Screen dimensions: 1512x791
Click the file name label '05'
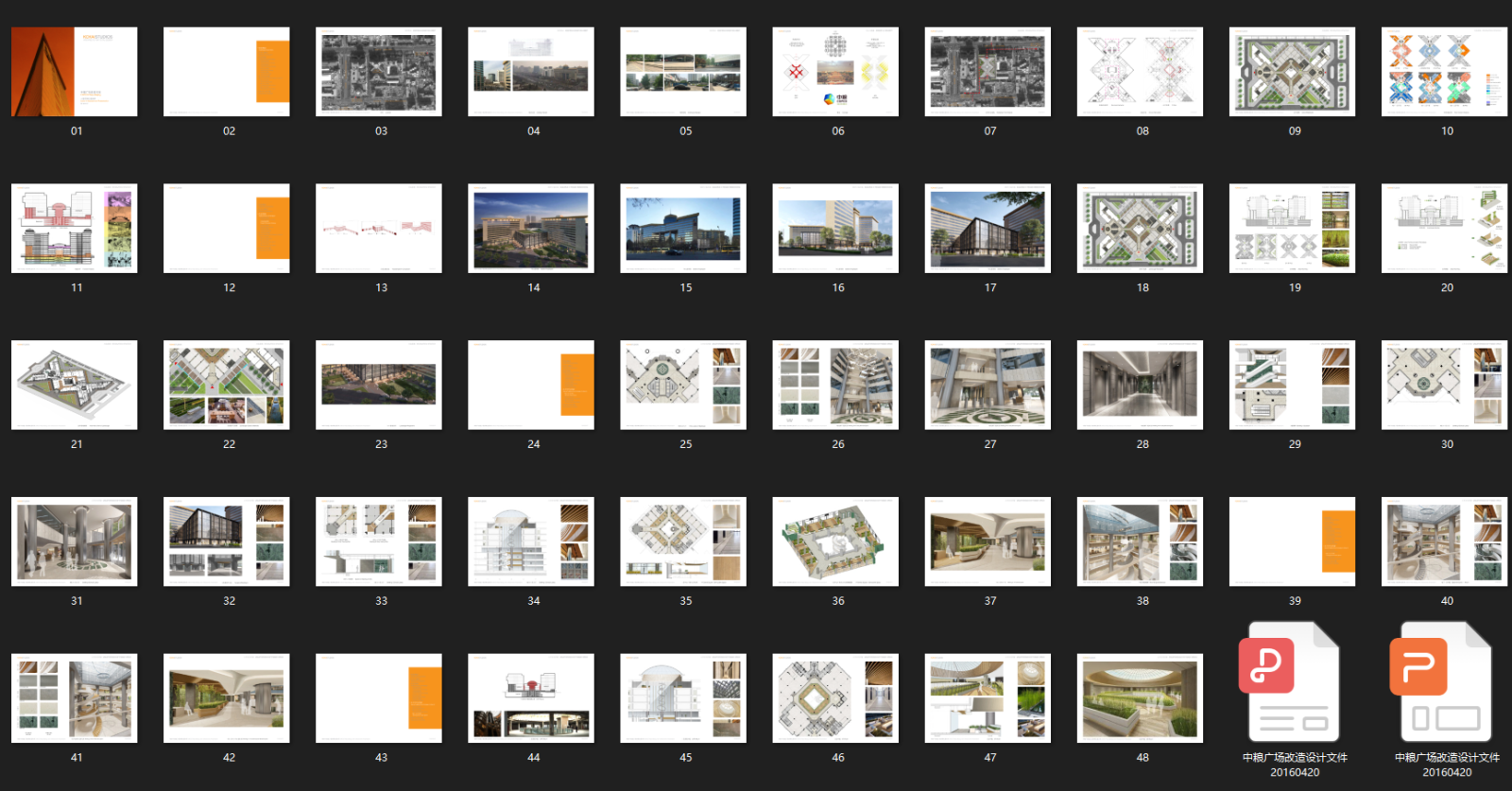(x=686, y=131)
